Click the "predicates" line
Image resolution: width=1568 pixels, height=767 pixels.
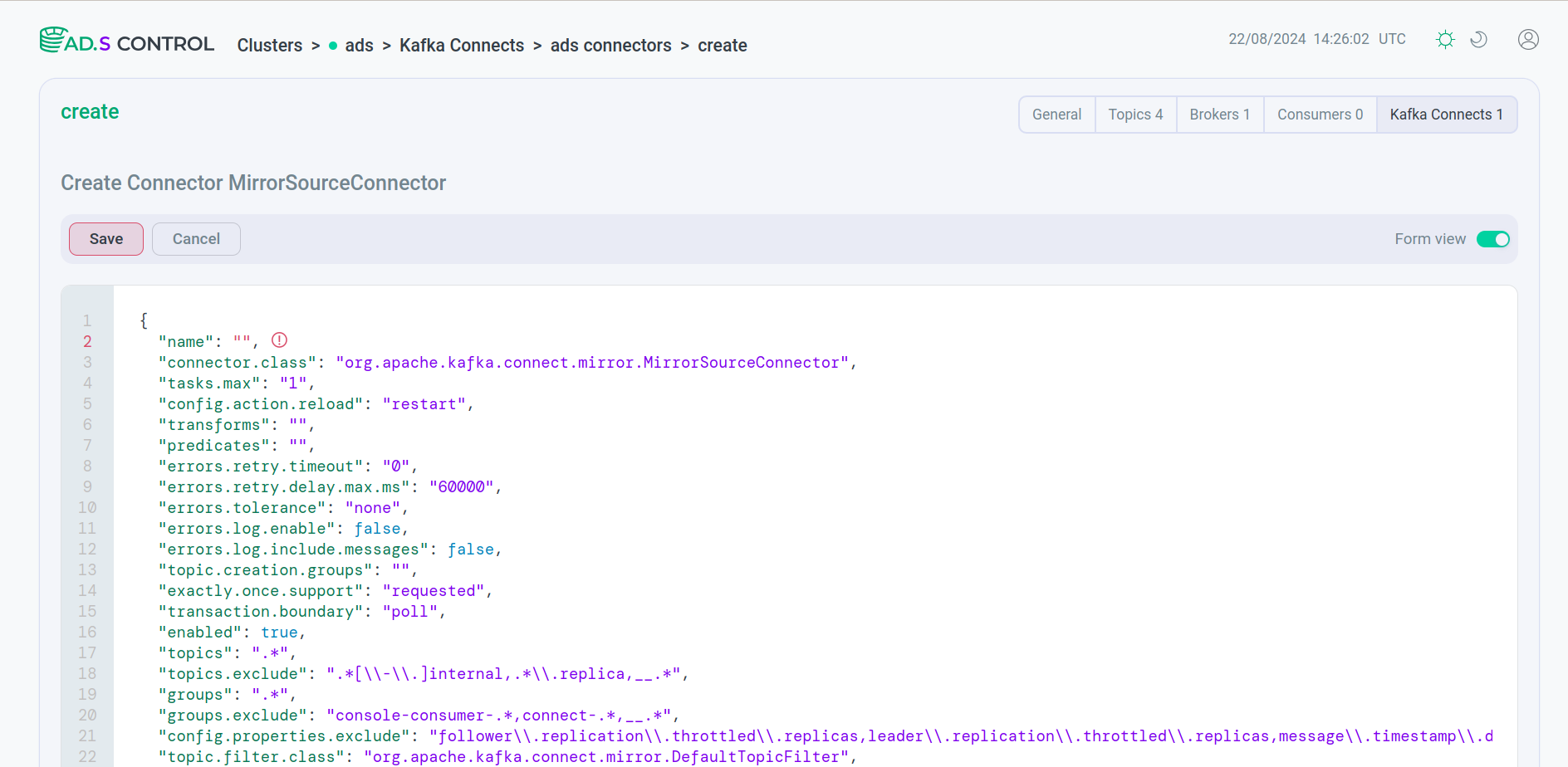237,445
